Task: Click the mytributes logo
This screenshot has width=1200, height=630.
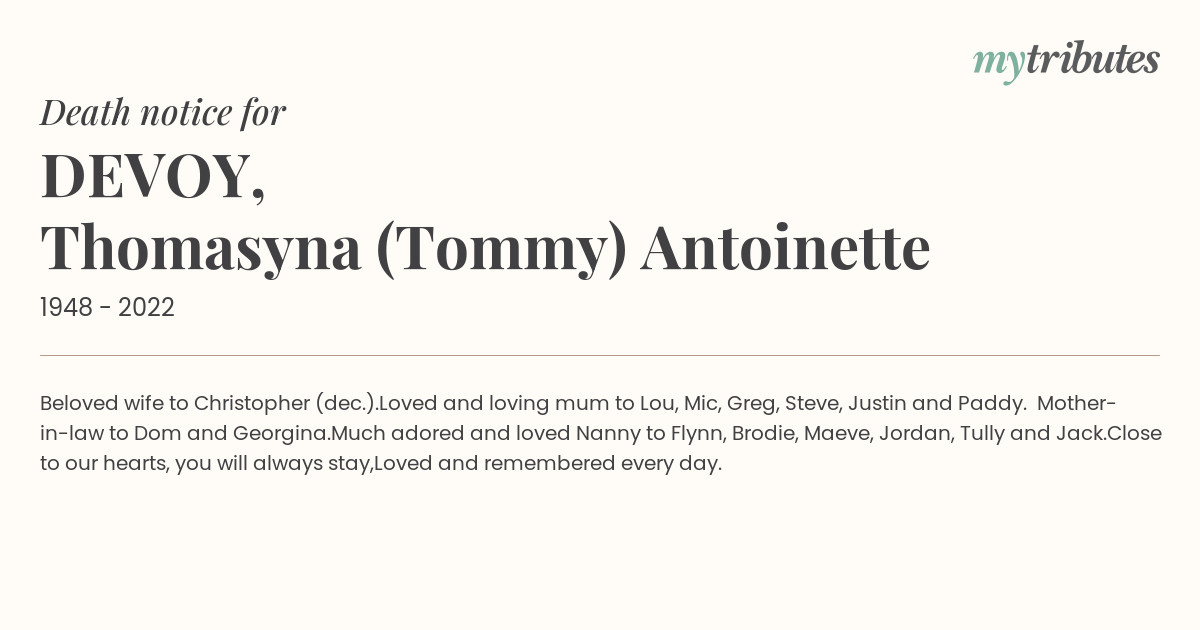Action: (x=1066, y=61)
